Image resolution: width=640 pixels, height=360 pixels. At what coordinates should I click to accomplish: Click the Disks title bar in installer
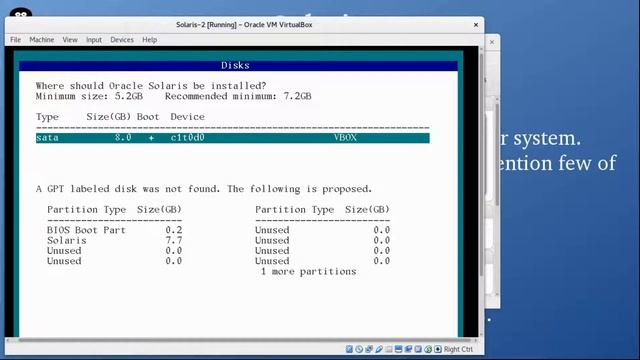point(238,65)
